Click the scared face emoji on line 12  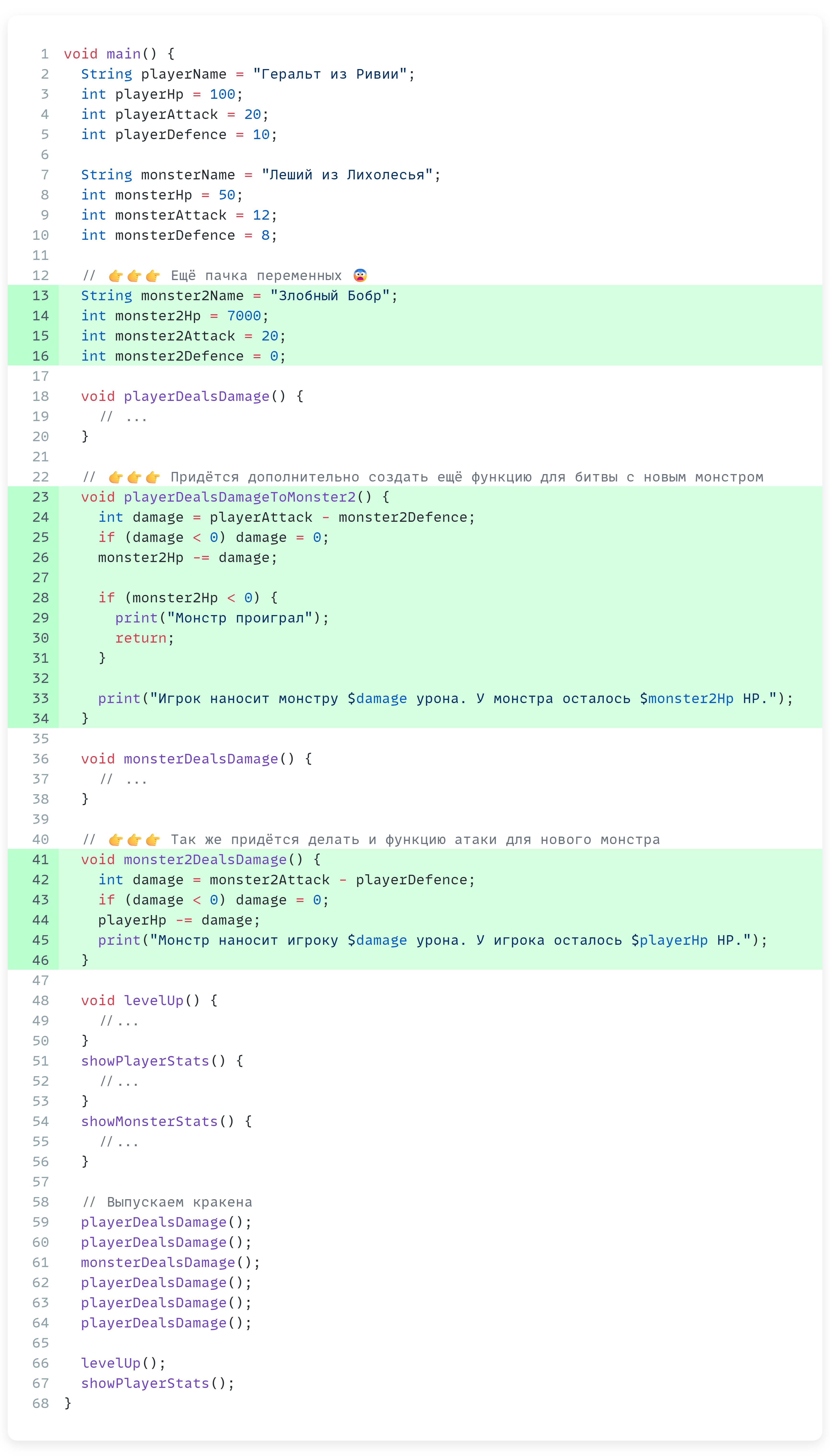tap(360, 276)
